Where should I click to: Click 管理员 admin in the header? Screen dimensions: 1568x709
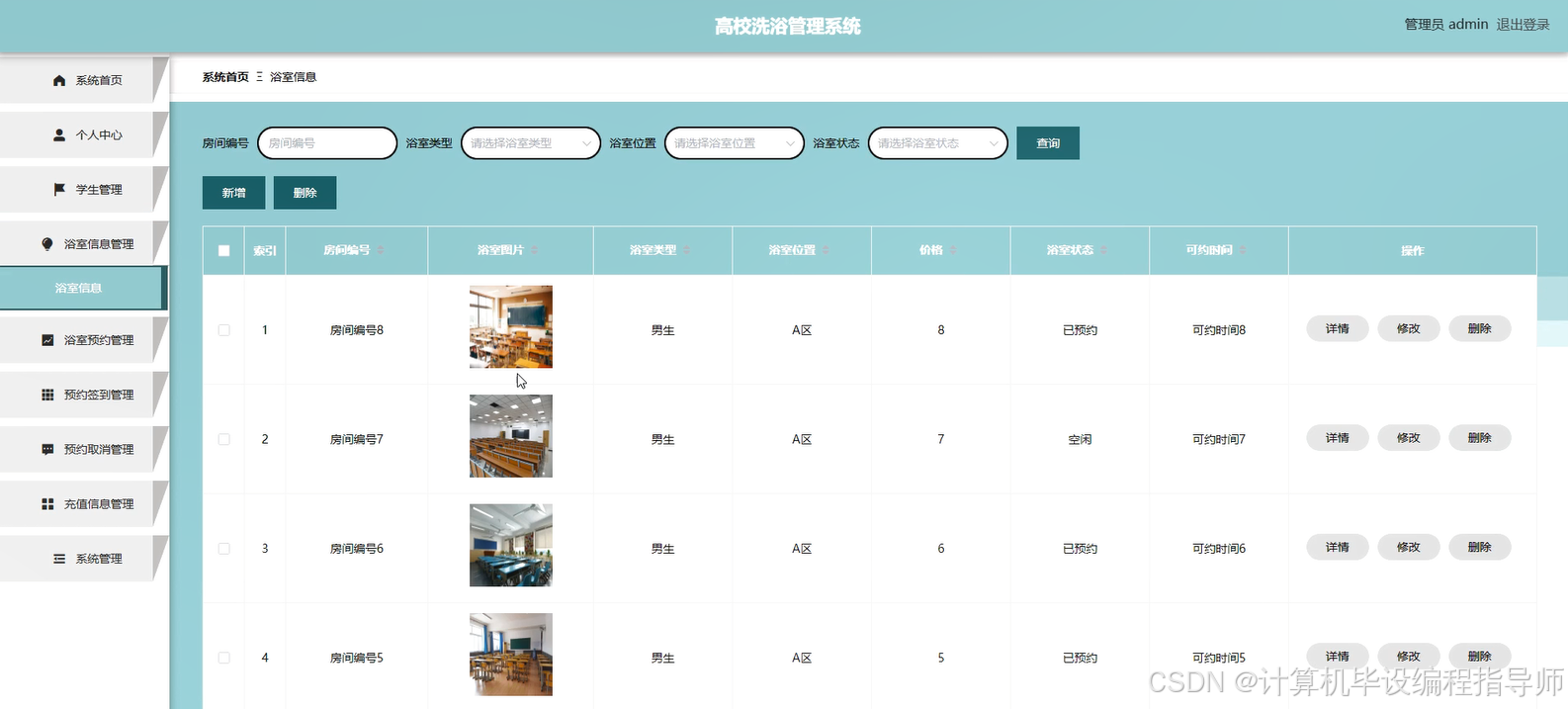point(1446,25)
